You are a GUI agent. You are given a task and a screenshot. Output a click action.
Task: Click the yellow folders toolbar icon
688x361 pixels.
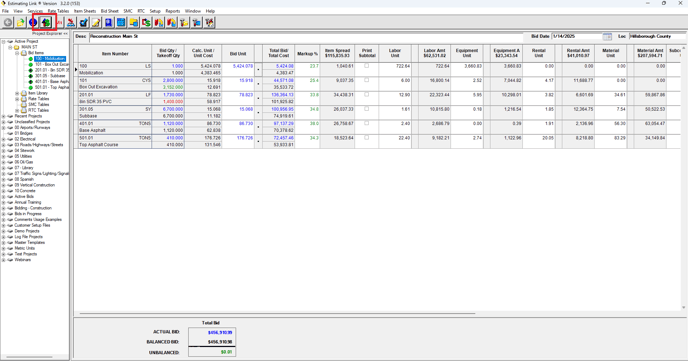click(133, 22)
